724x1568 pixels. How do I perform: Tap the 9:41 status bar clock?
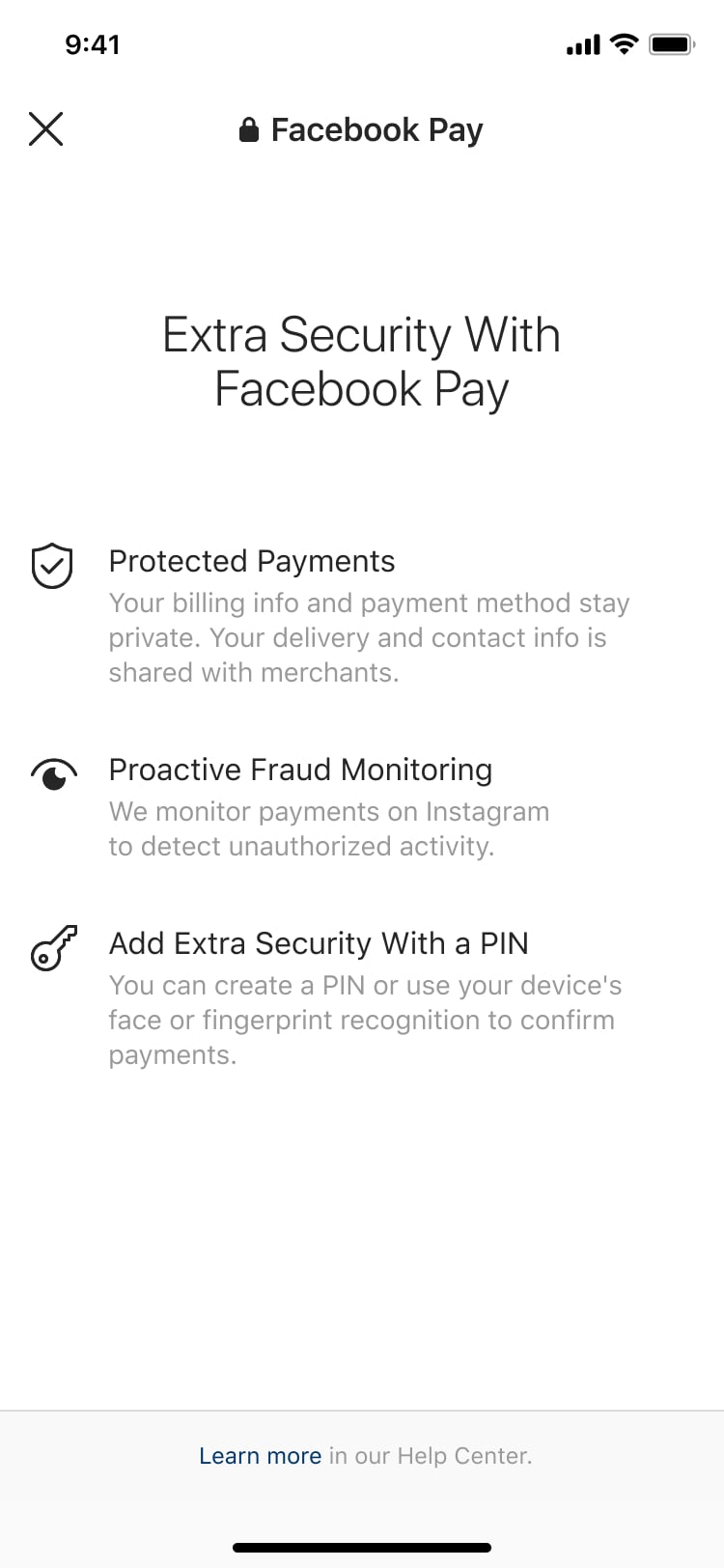(93, 44)
